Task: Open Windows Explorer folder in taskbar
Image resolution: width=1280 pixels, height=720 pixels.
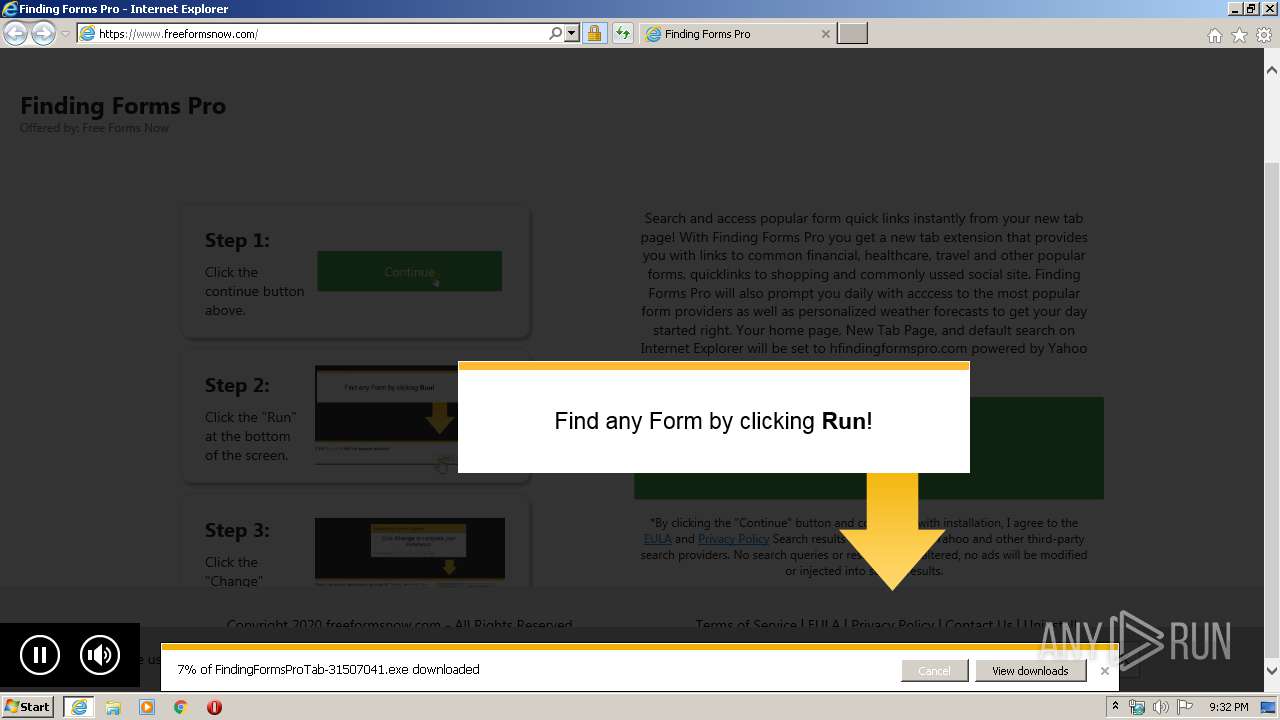Action: [x=113, y=707]
